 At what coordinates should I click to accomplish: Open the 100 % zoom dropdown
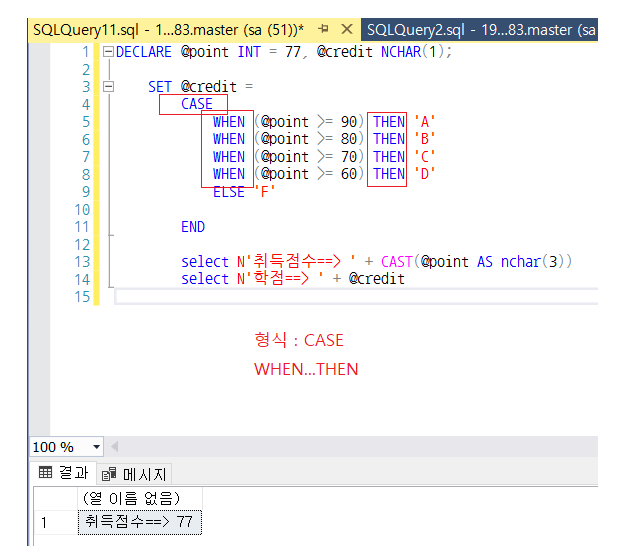click(96, 447)
